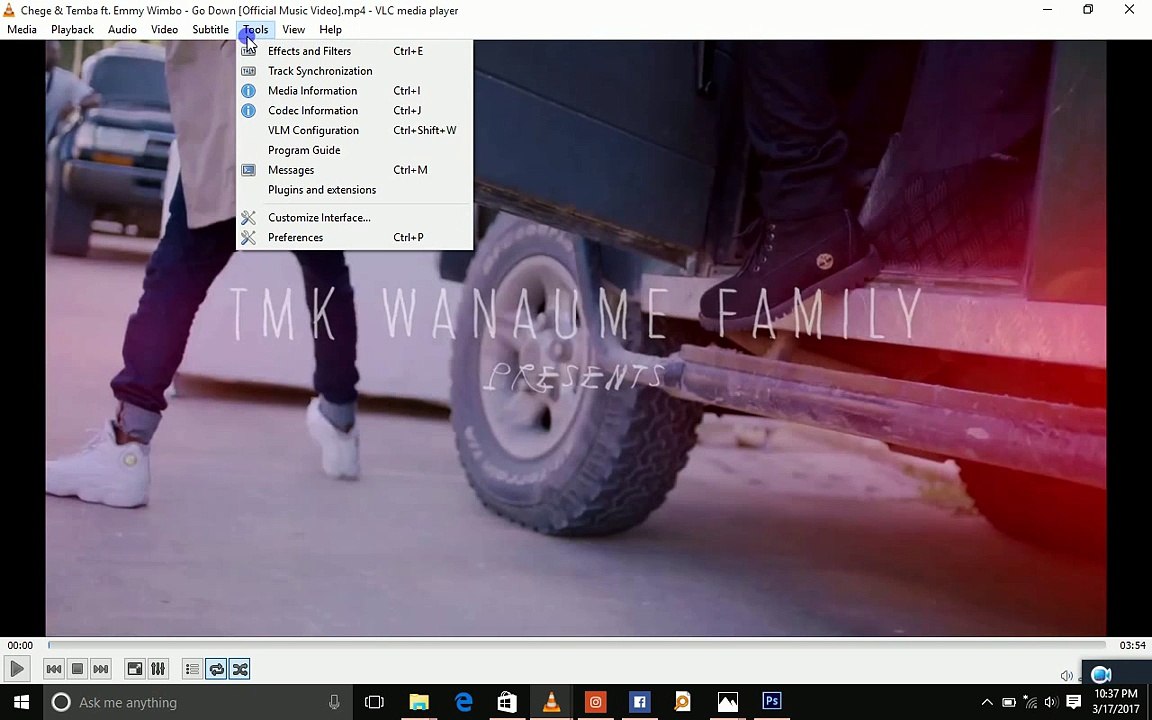
Task: Stop playback with the stop button
Action: 77,669
